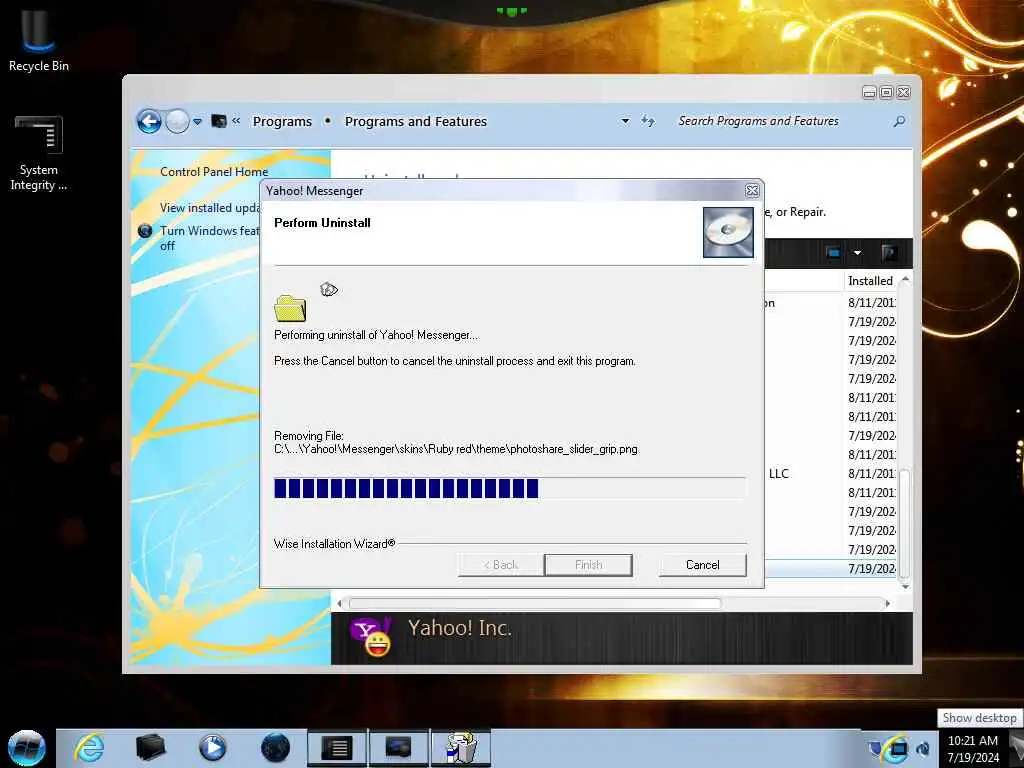Click the shield icon beside Turn Windows features

point(145,231)
